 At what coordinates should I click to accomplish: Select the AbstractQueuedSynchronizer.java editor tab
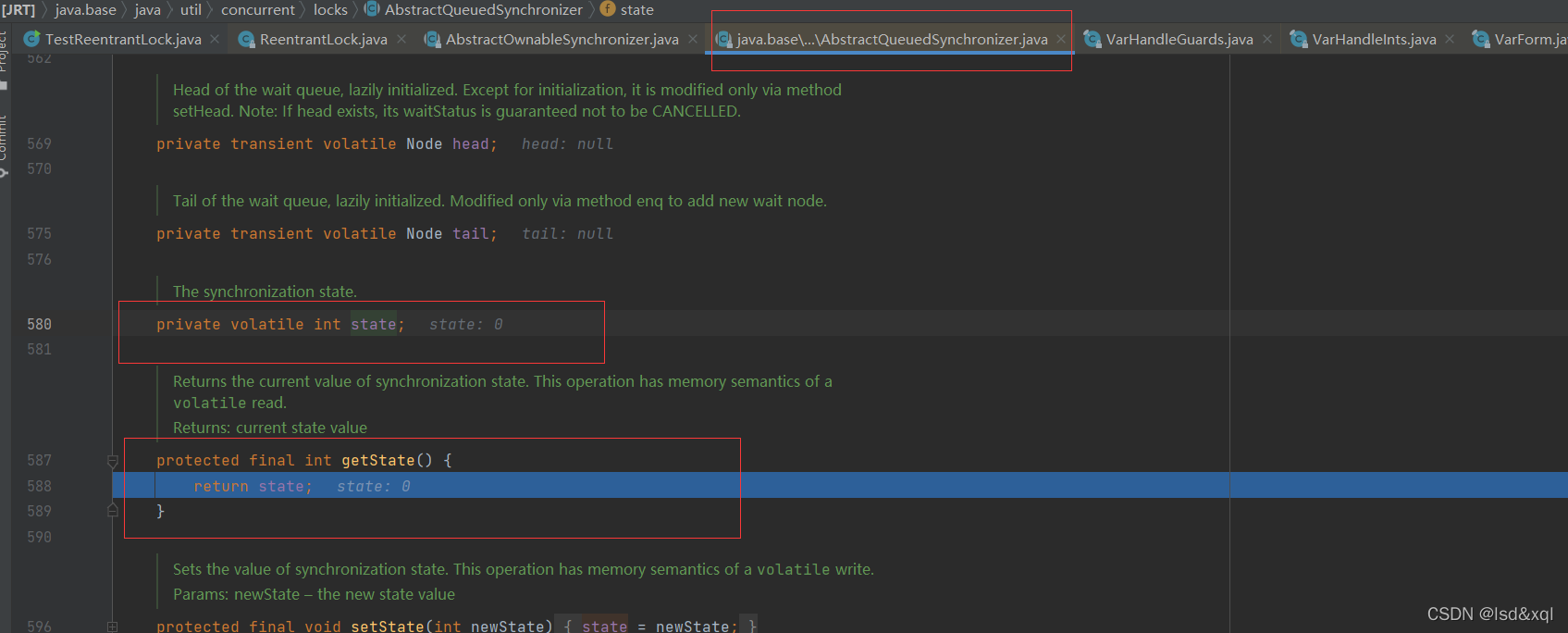pos(892,39)
